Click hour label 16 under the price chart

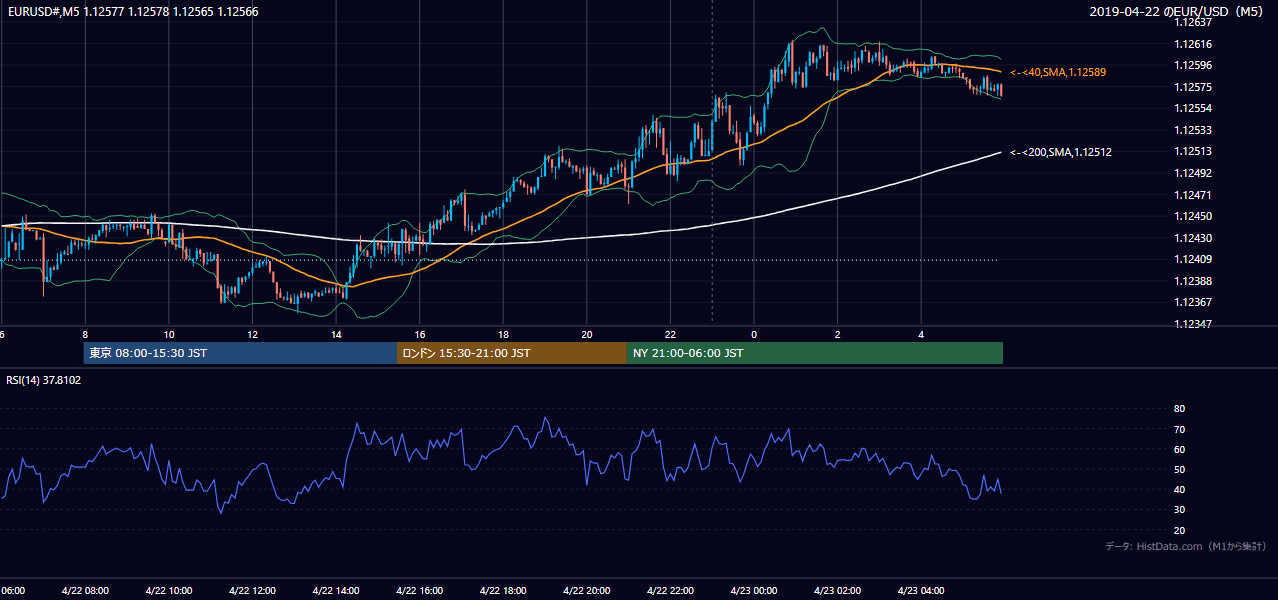(x=420, y=334)
